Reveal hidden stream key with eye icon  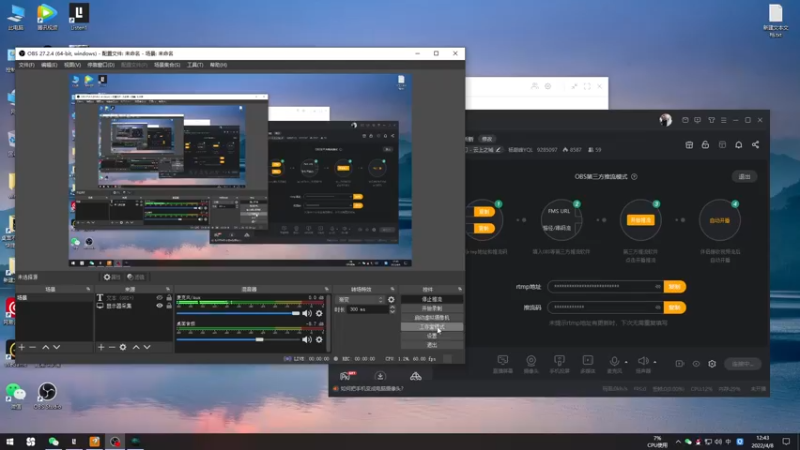click(658, 307)
